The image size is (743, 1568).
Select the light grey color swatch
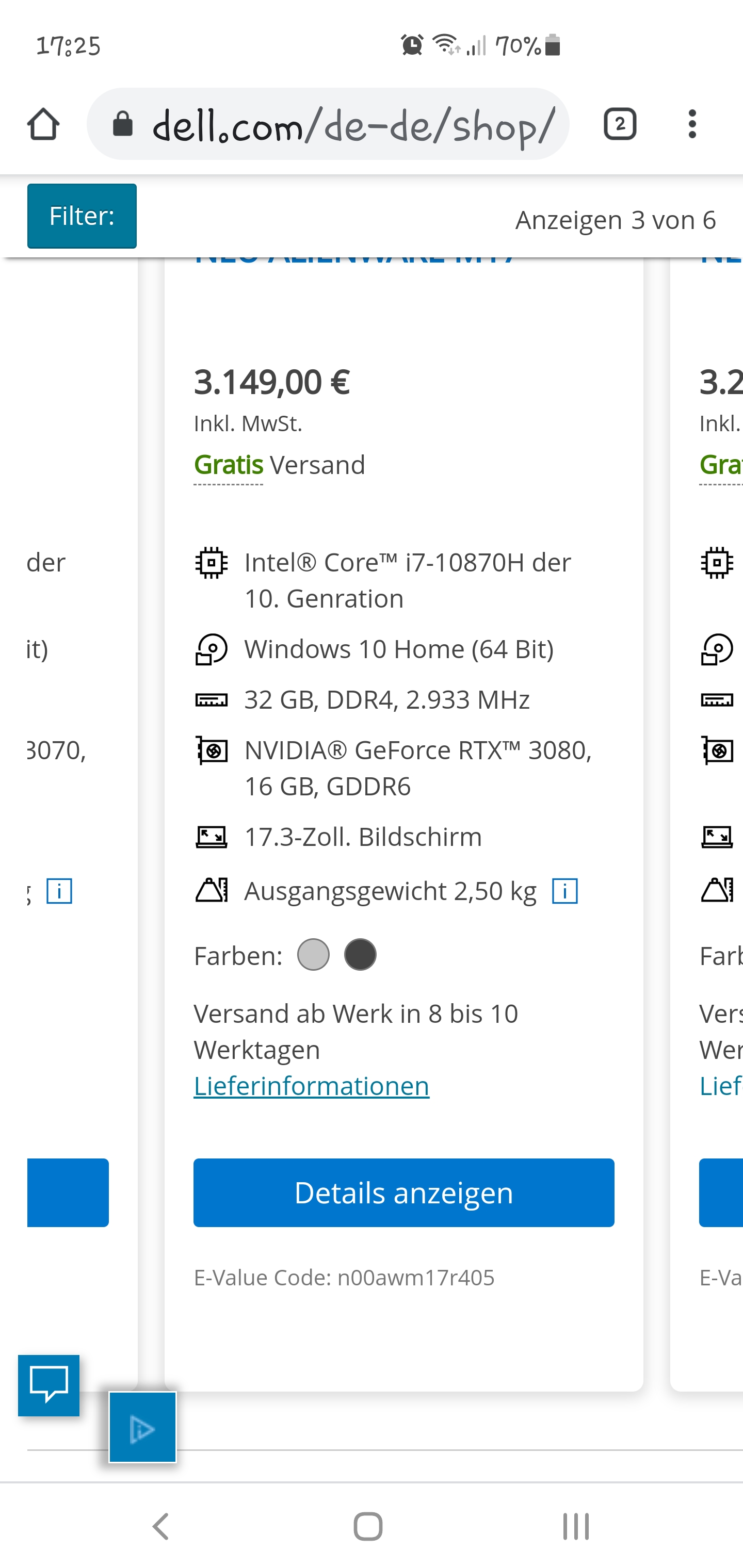(x=313, y=954)
